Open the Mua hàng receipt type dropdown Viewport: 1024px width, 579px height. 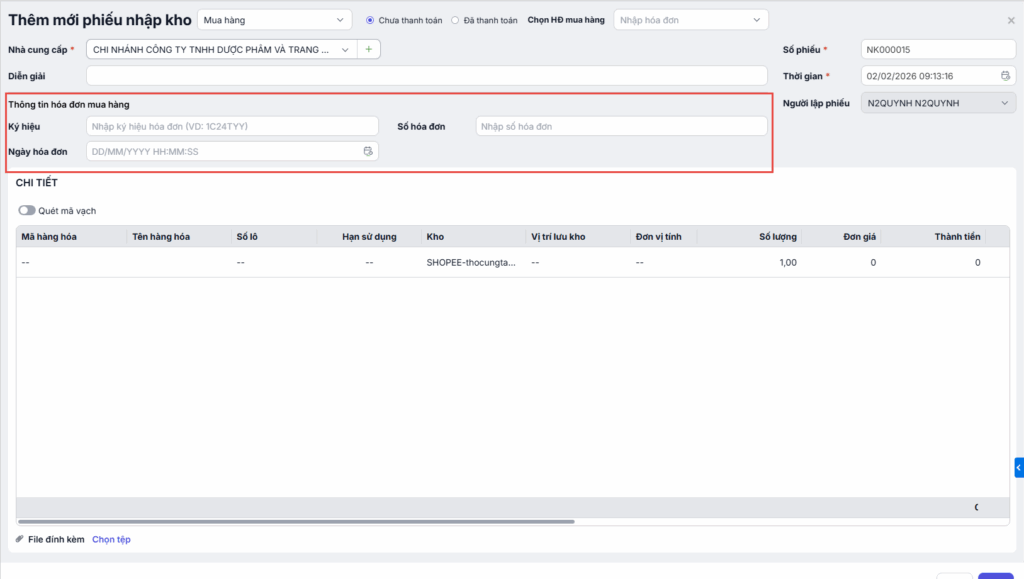[x=274, y=20]
